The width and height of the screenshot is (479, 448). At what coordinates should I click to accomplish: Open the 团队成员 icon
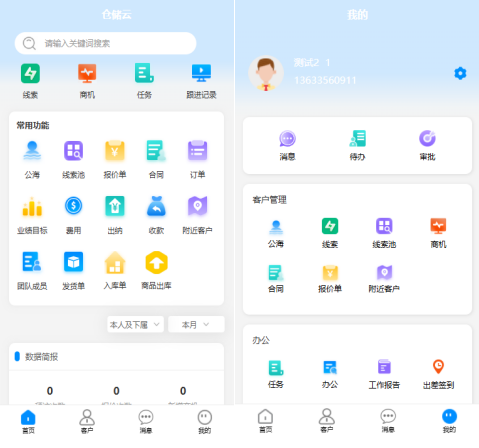(32, 262)
